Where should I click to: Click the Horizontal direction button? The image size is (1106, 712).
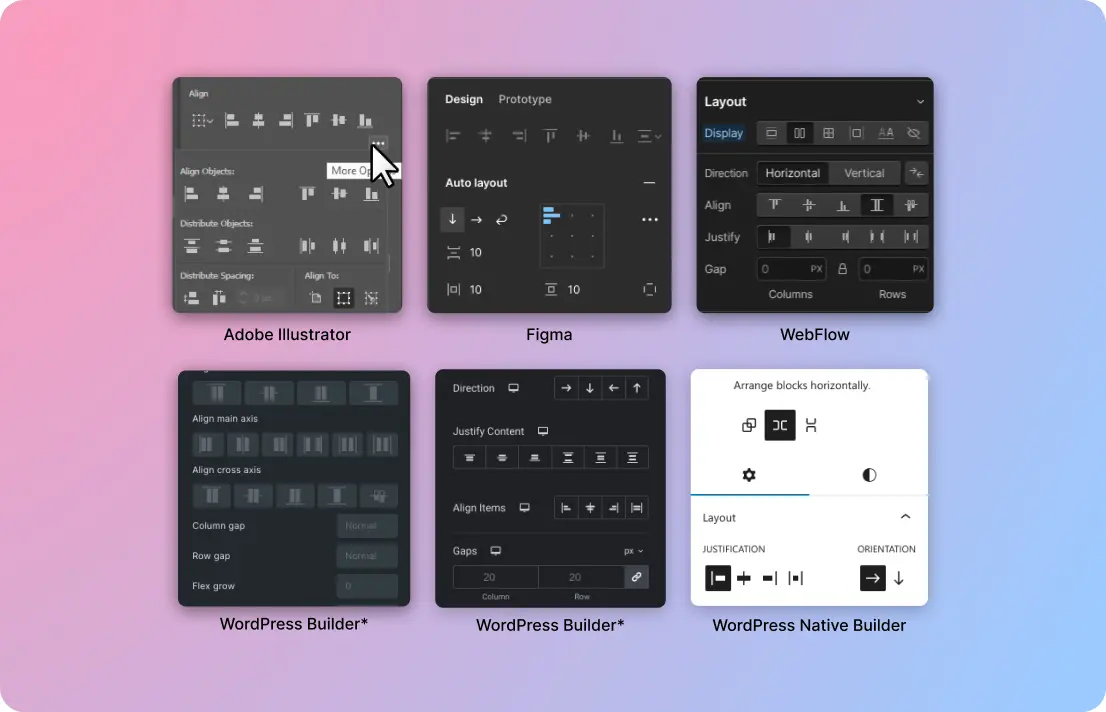coord(793,173)
